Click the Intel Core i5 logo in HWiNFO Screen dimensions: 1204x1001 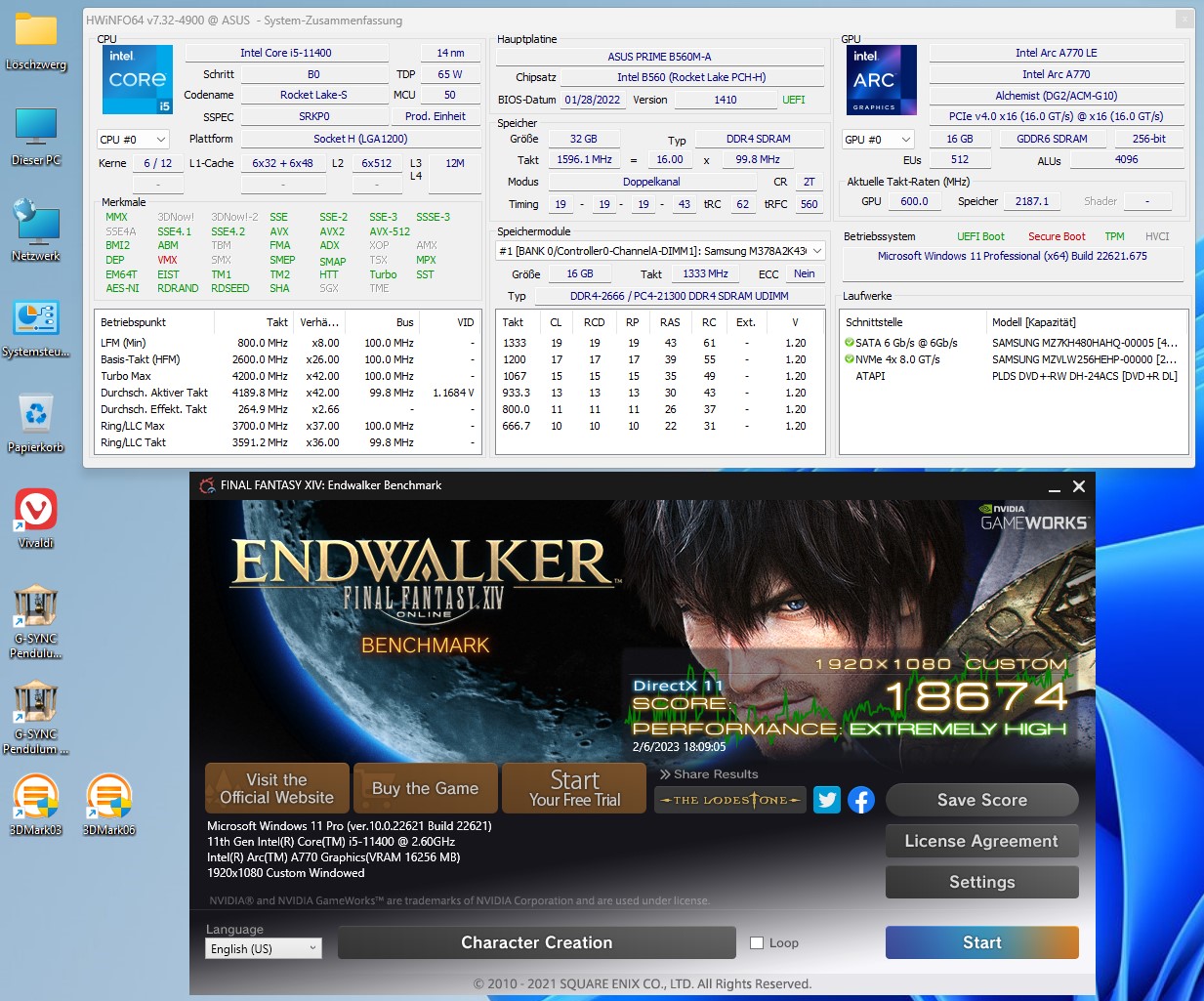138,79
